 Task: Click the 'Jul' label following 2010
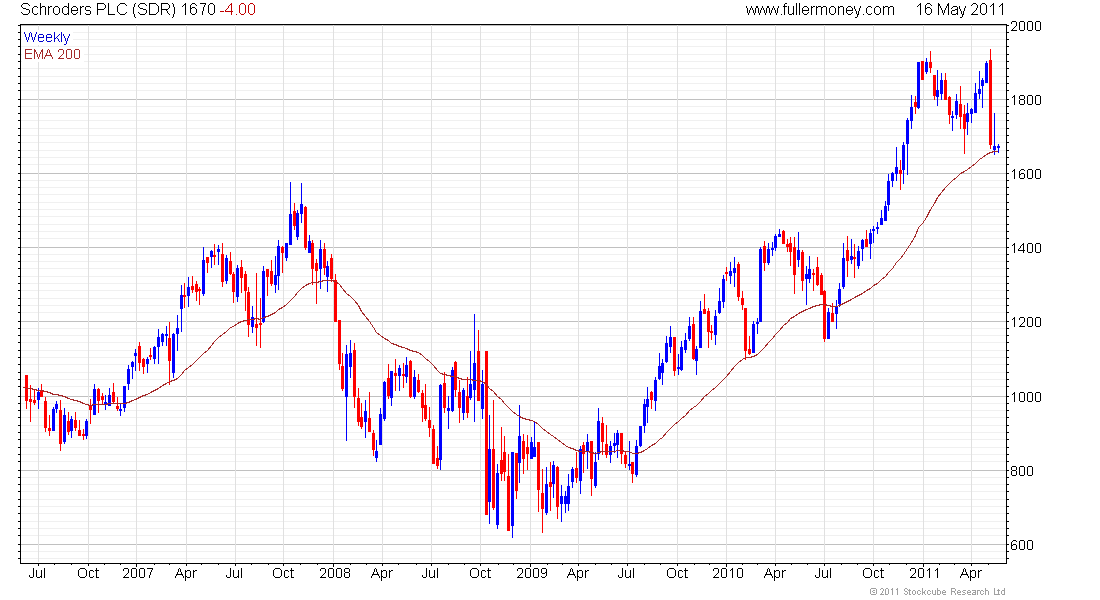coord(823,573)
